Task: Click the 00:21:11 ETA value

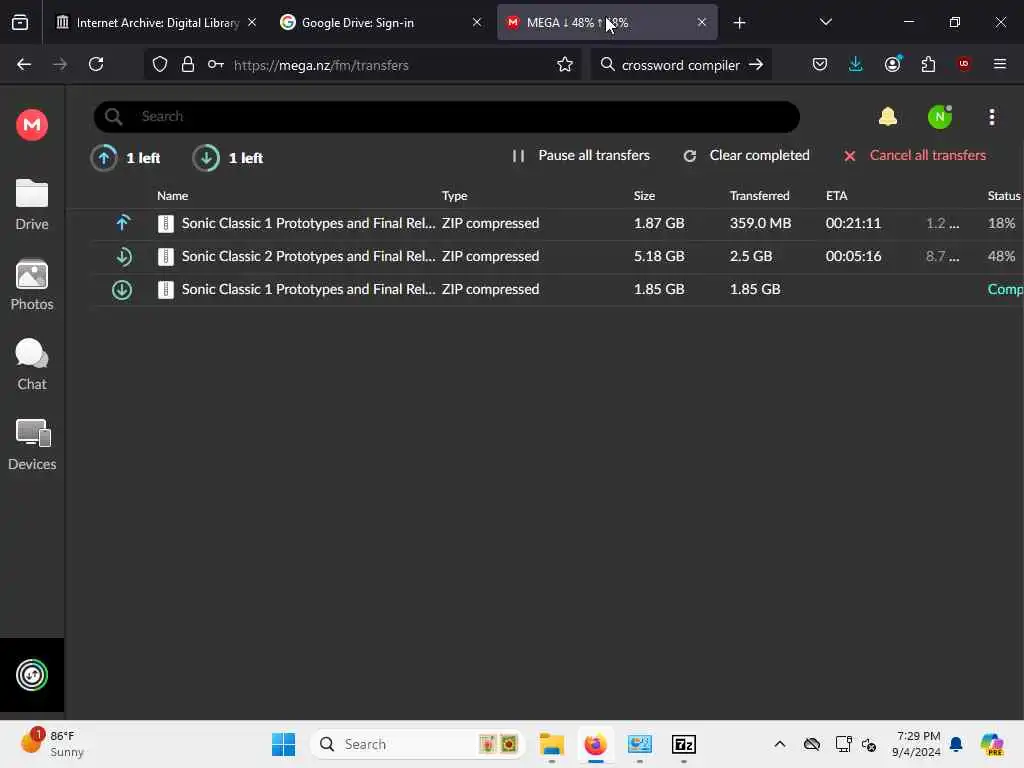Action: click(853, 223)
